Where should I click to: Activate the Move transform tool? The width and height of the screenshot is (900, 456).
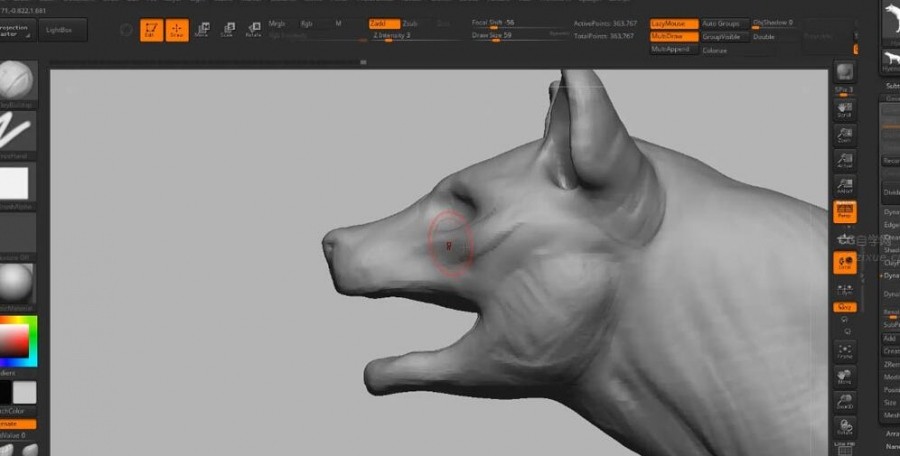click(x=202, y=30)
